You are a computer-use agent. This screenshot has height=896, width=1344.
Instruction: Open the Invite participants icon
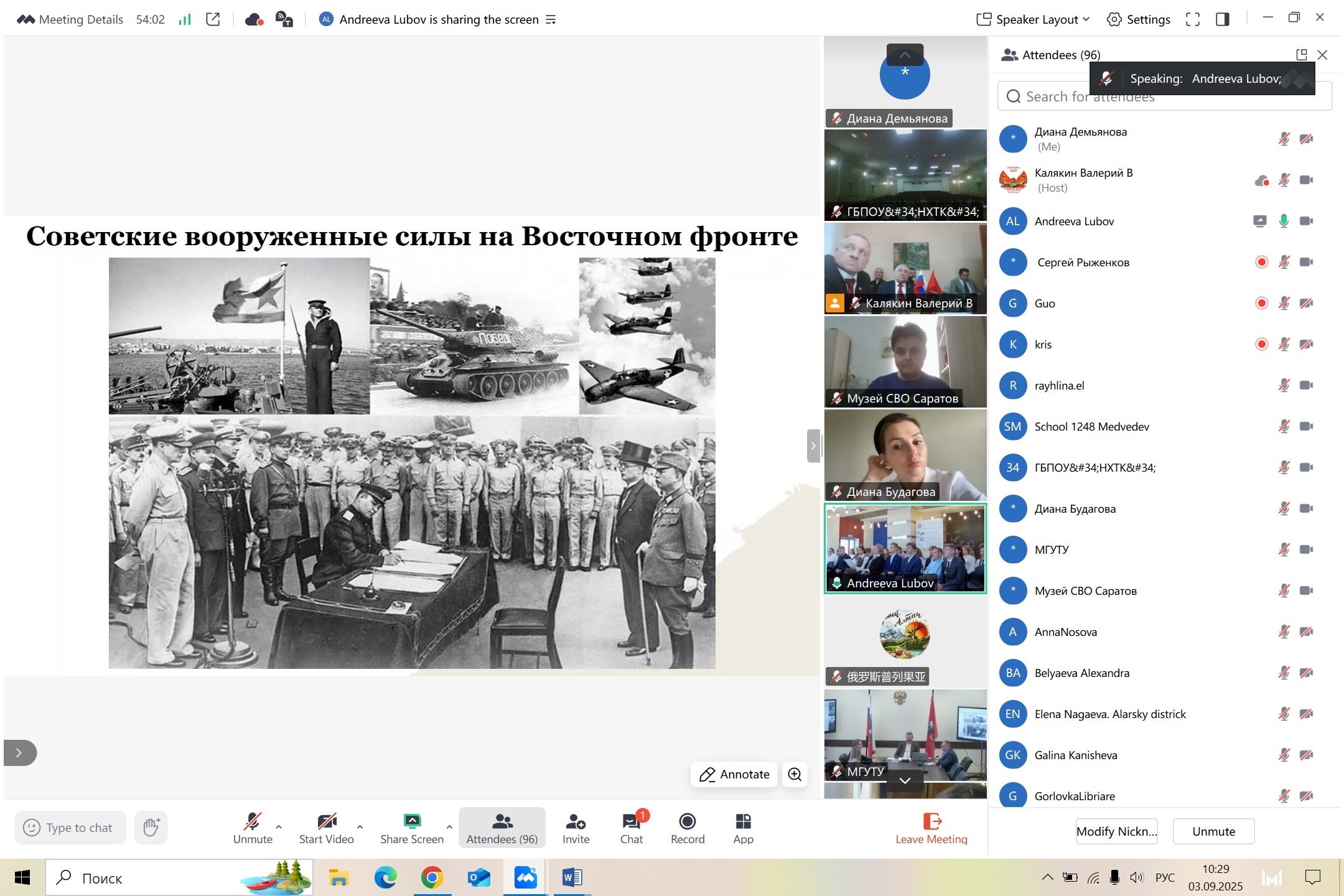(576, 828)
